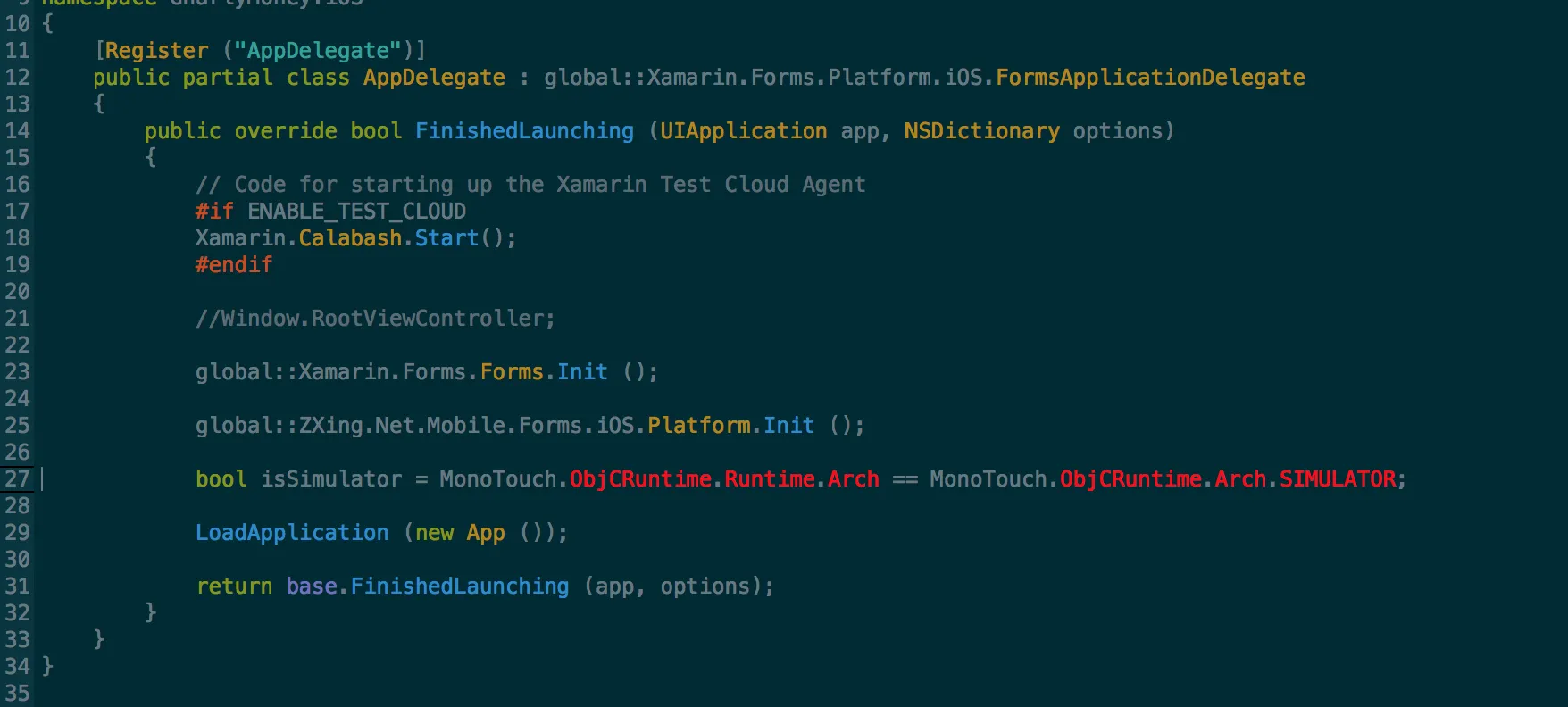Click the 'Init' call on line 25
Screen dimensions: 1568x707
(788, 426)
